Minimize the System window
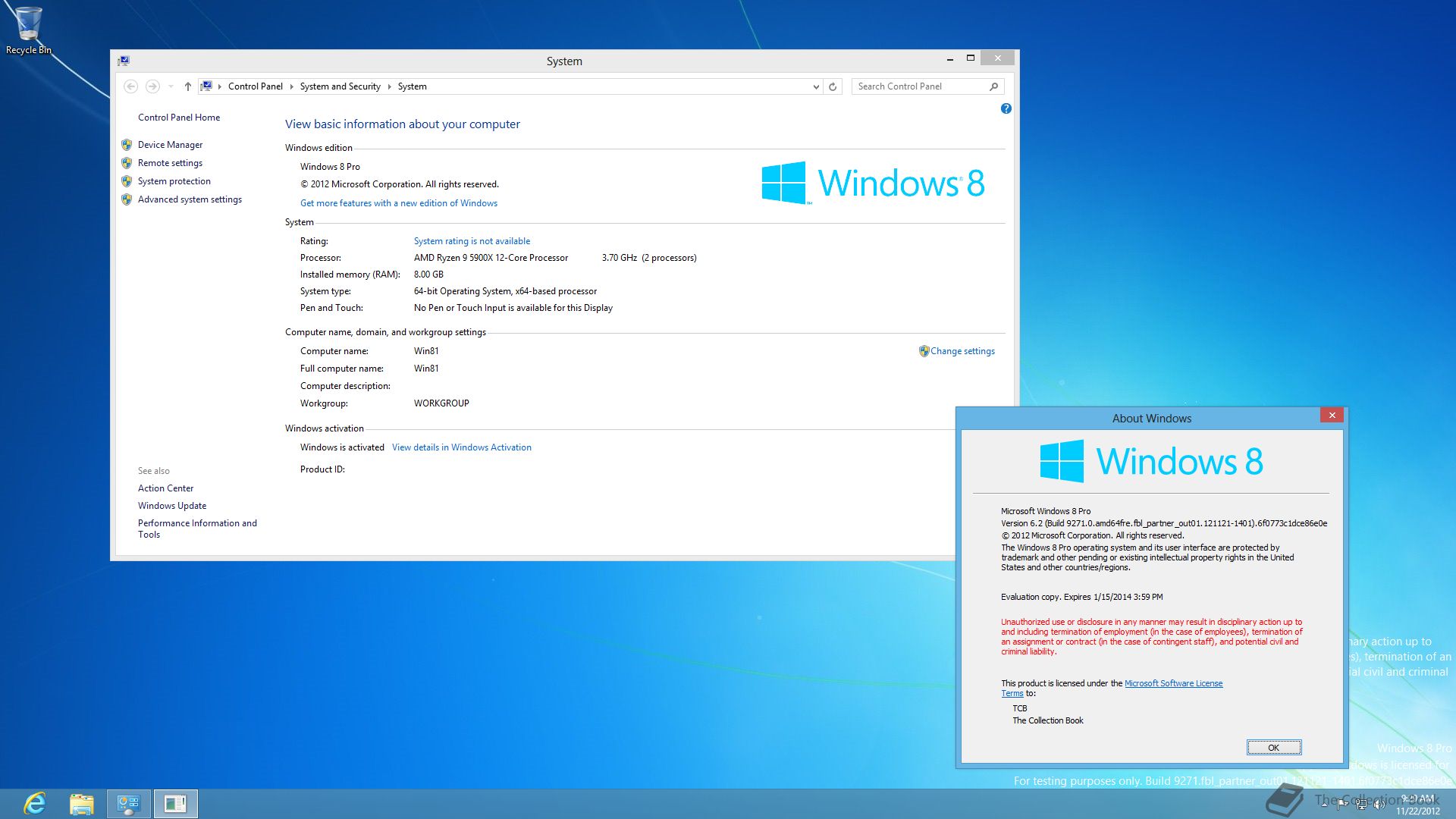This screenshot has width=1456, height=819. pos(949,58)
